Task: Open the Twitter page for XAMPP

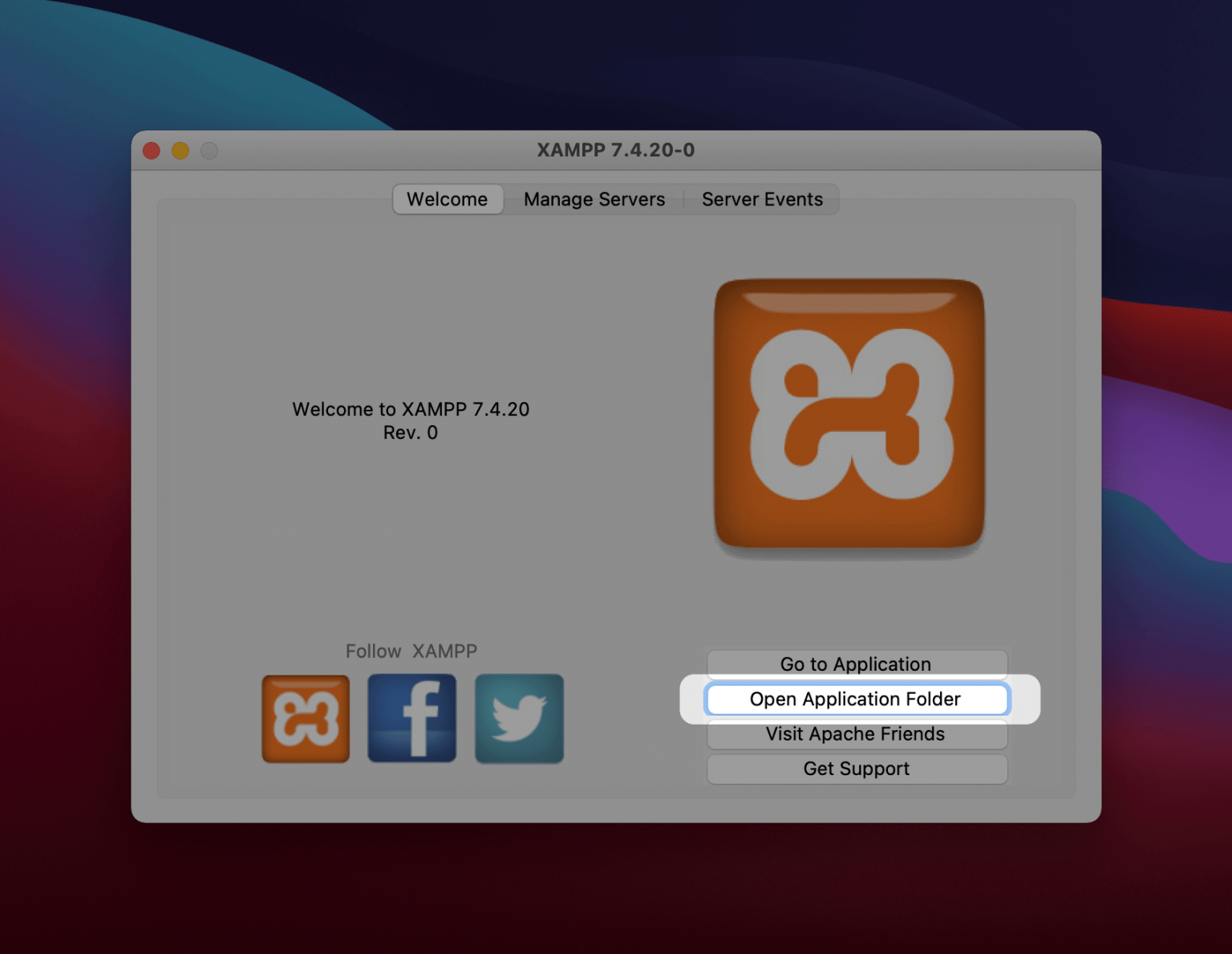Action: [518, 717]
